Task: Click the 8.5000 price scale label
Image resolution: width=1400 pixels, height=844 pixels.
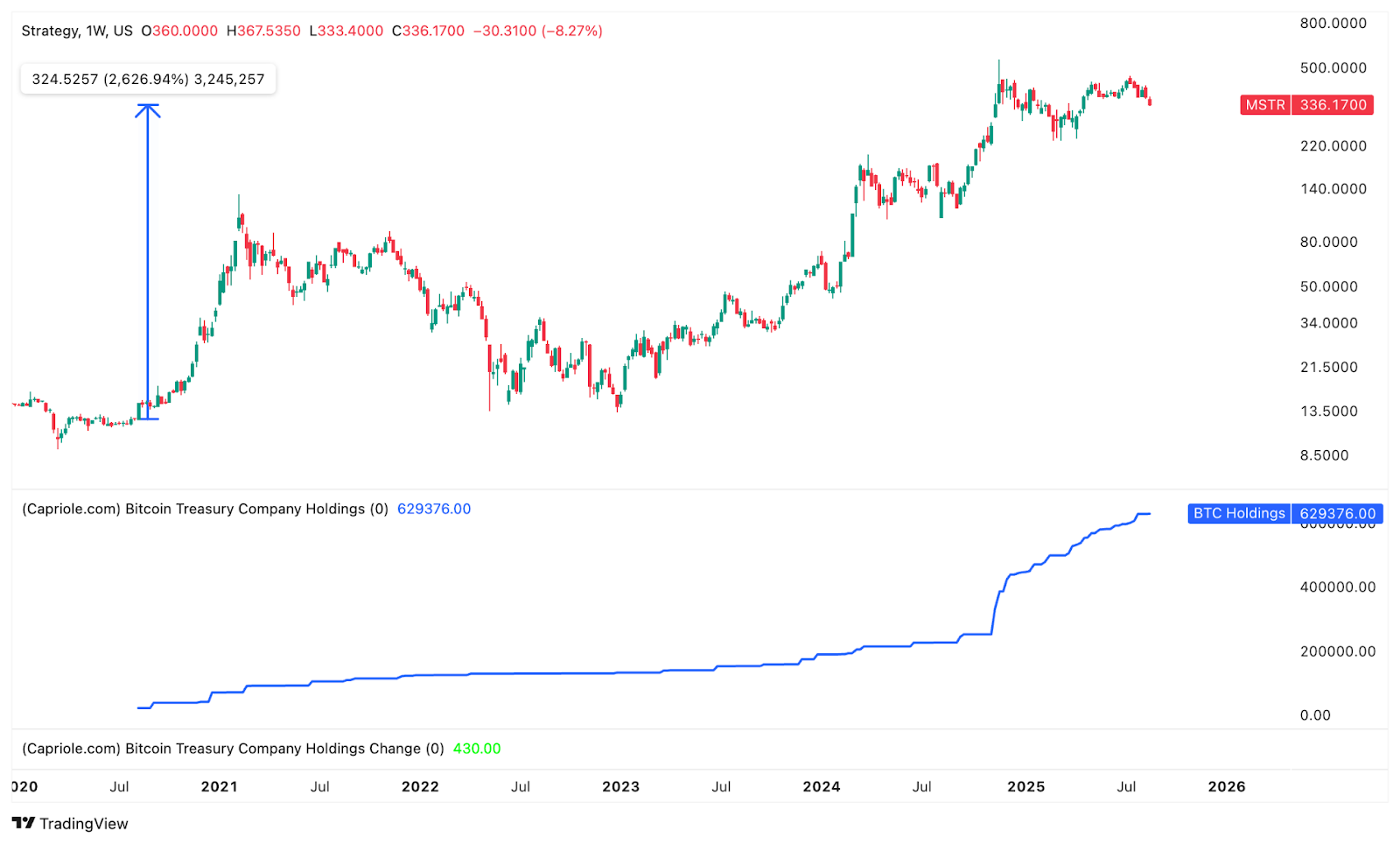Action: [x=1325, y=455]
